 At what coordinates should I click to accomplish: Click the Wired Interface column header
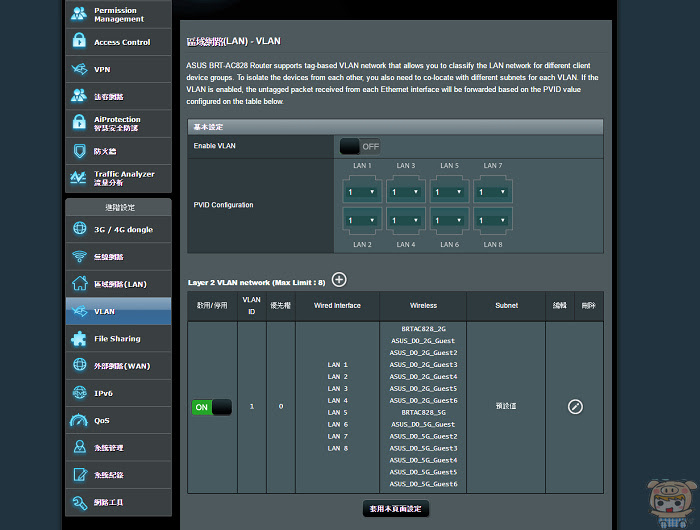(x=337, y=306)
